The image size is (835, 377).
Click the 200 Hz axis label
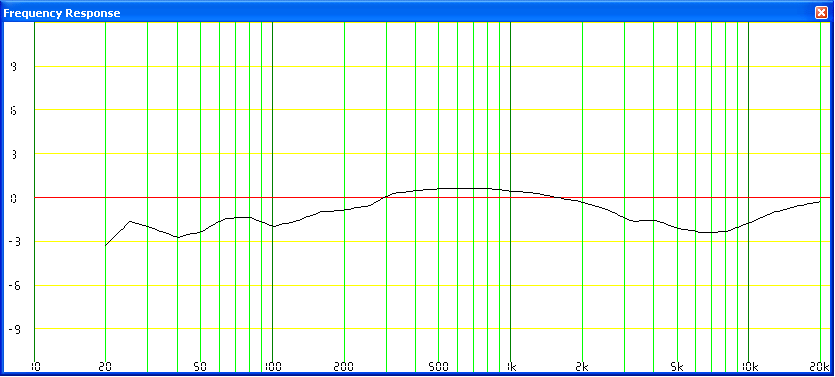[344, 366]
